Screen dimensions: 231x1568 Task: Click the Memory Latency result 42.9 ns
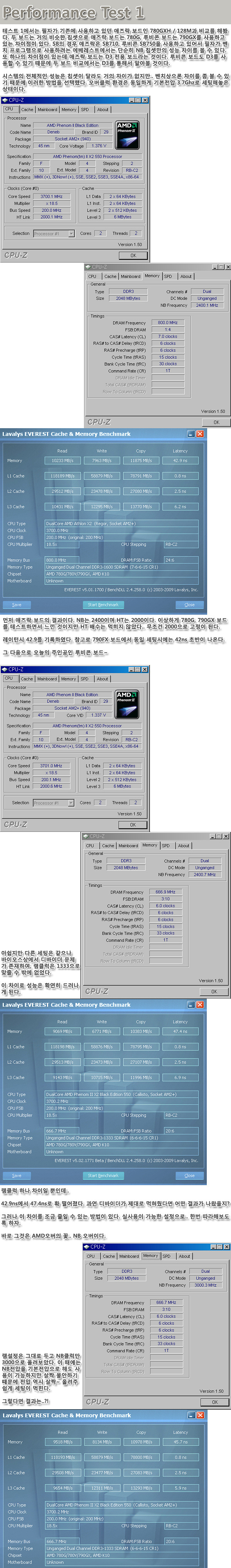181,461
